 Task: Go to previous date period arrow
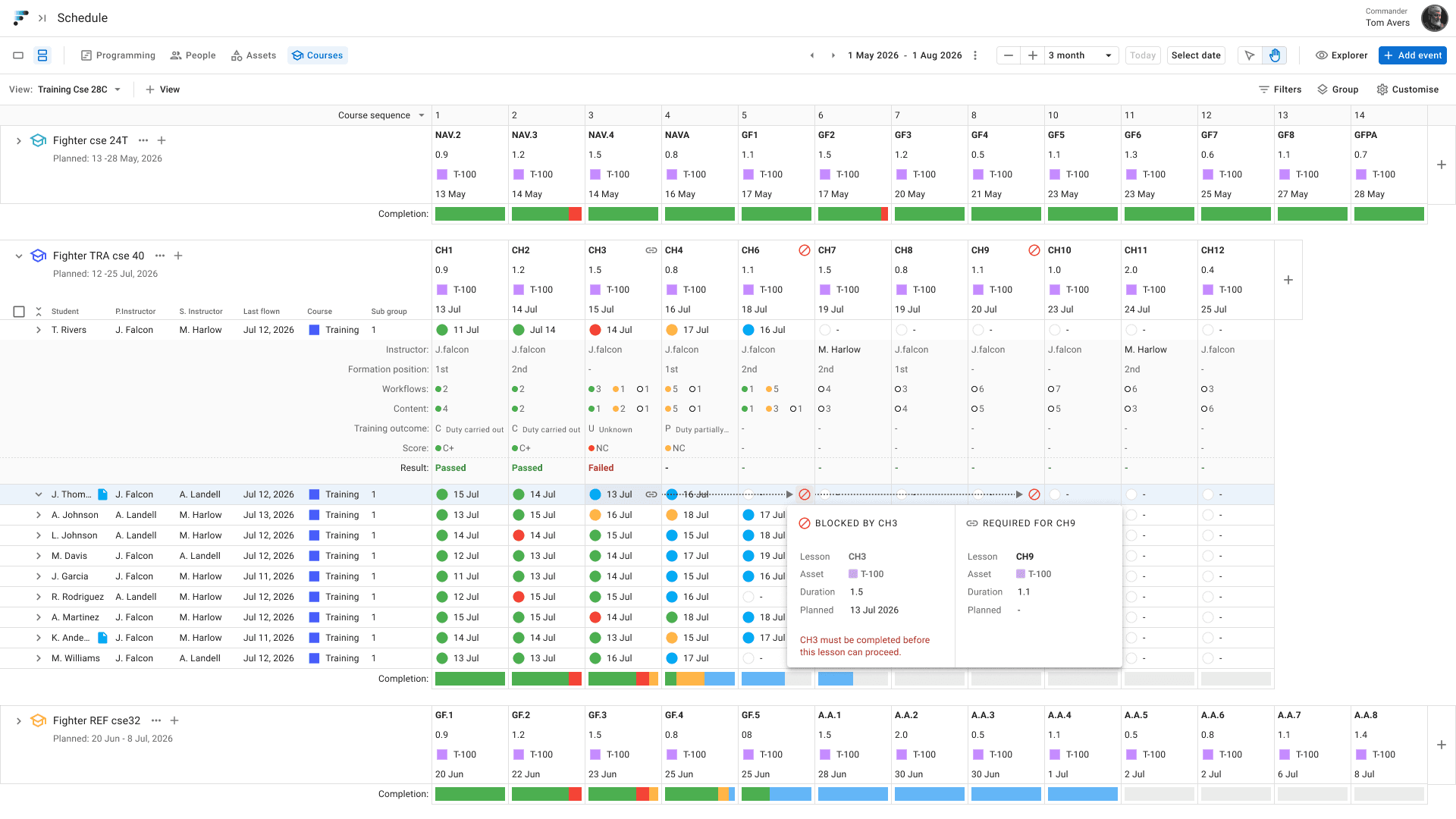coord(812,55)
